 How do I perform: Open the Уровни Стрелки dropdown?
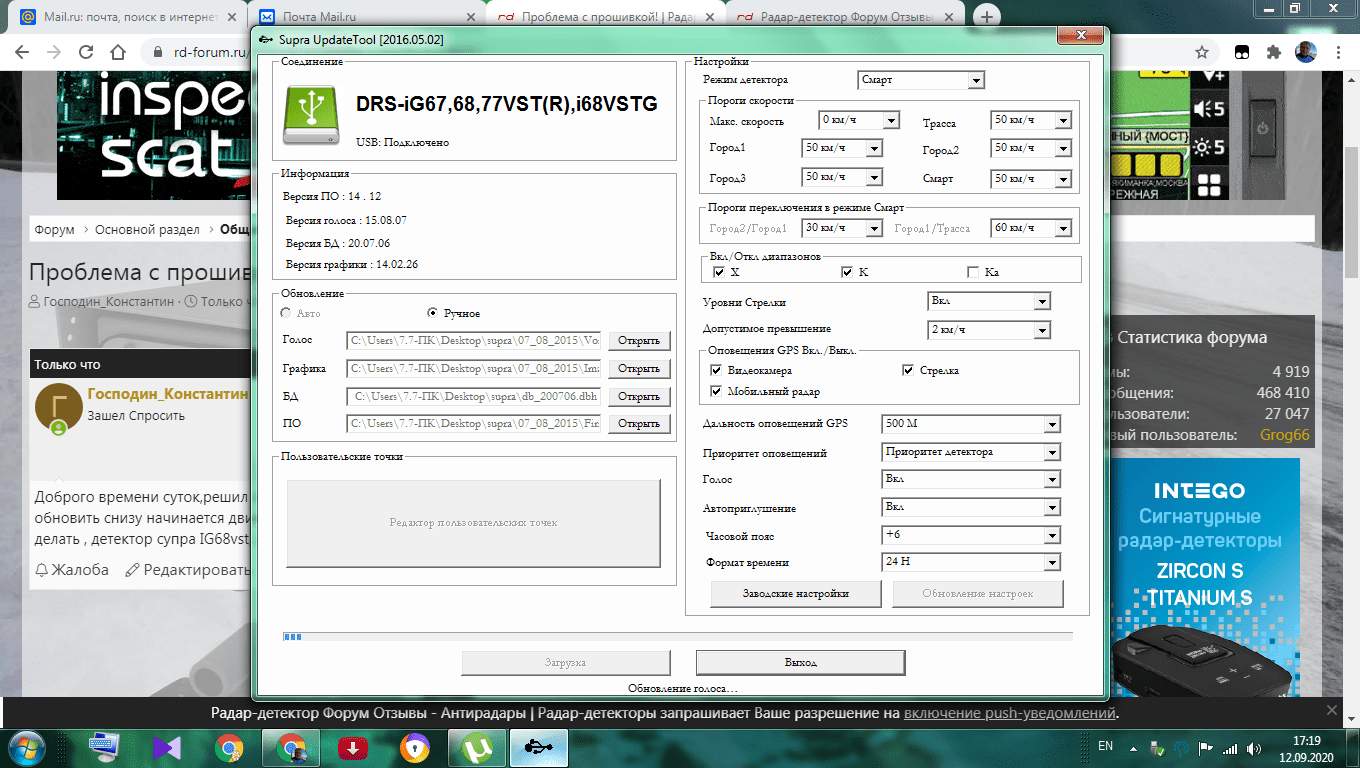pos(990,301)
